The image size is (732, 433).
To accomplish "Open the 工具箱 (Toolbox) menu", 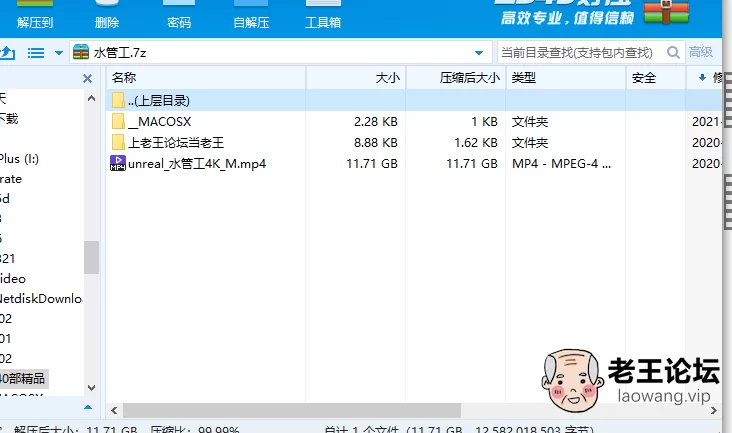I will pos(322,20).
